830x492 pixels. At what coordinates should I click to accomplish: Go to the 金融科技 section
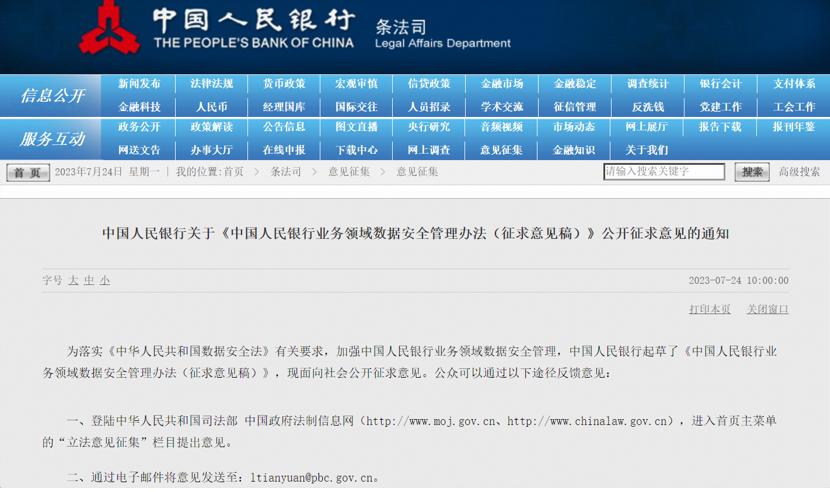click(x=139, y=107)
